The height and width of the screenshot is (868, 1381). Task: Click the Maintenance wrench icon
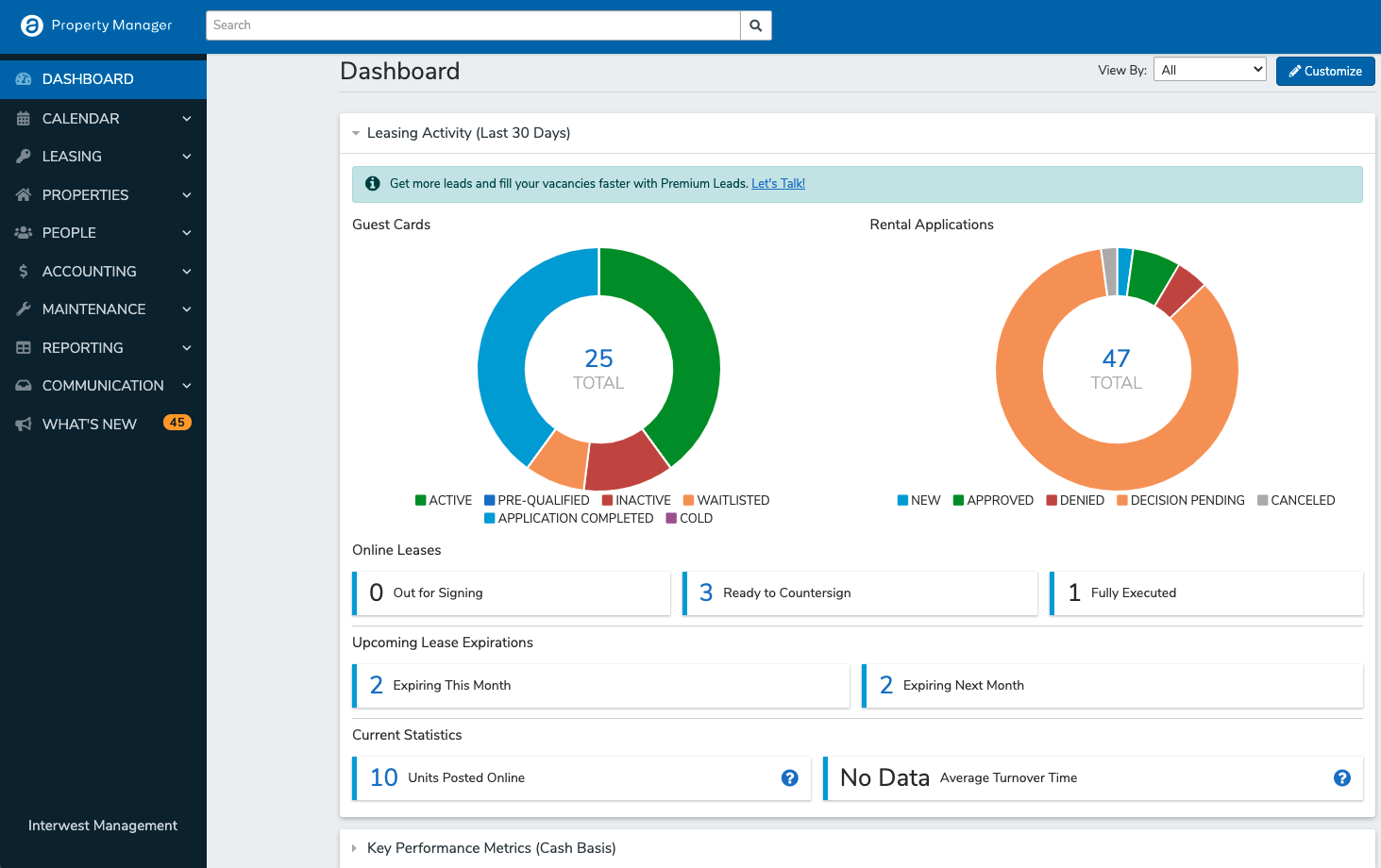[x=24, y=309]
